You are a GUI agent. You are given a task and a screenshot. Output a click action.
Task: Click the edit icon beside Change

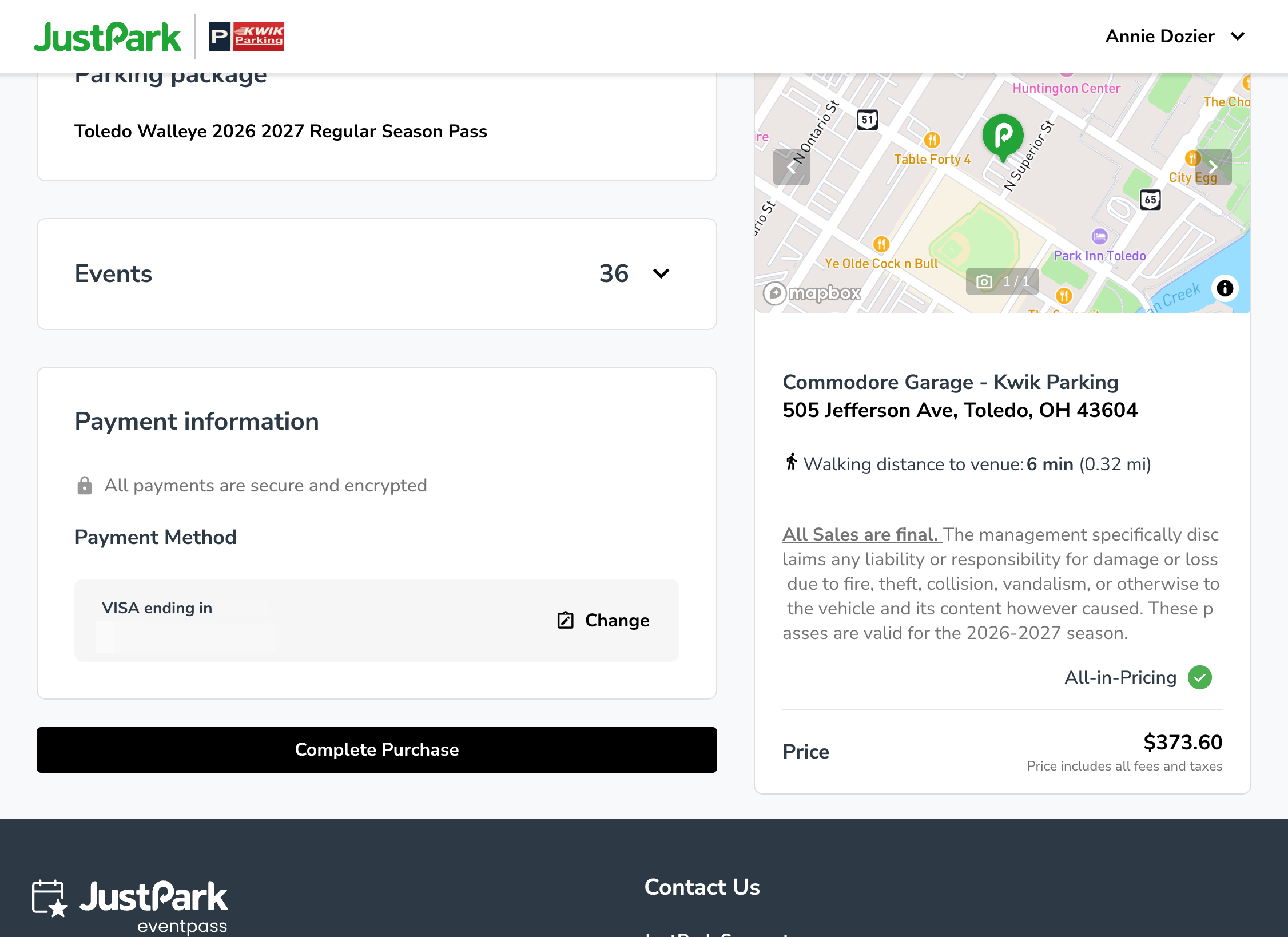(x=565, y=620)
